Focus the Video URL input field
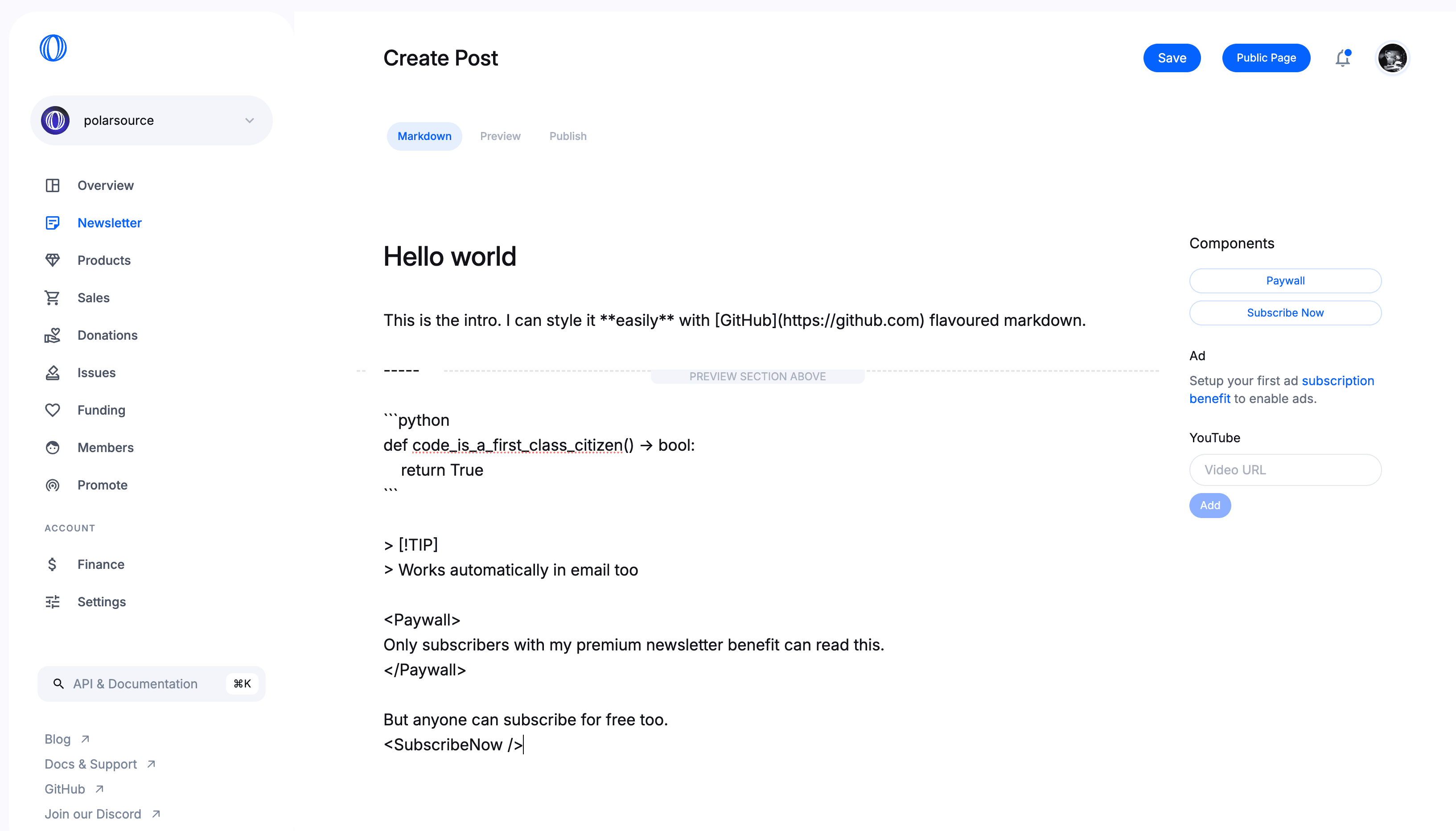The width and height of the screenshot is (1456, 831). point(1285,470)
